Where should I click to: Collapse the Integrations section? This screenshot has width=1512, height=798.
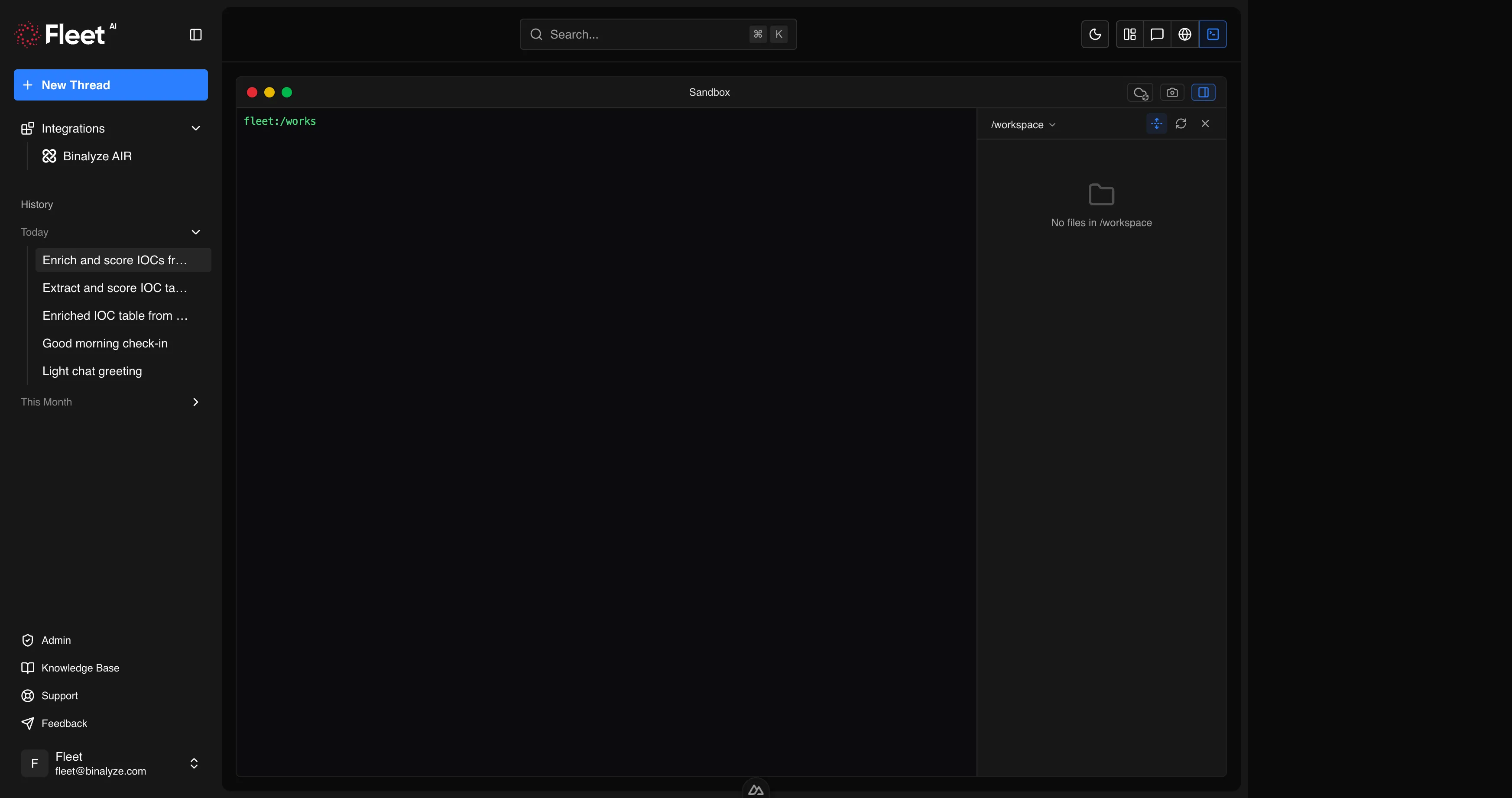pos(195,128)
